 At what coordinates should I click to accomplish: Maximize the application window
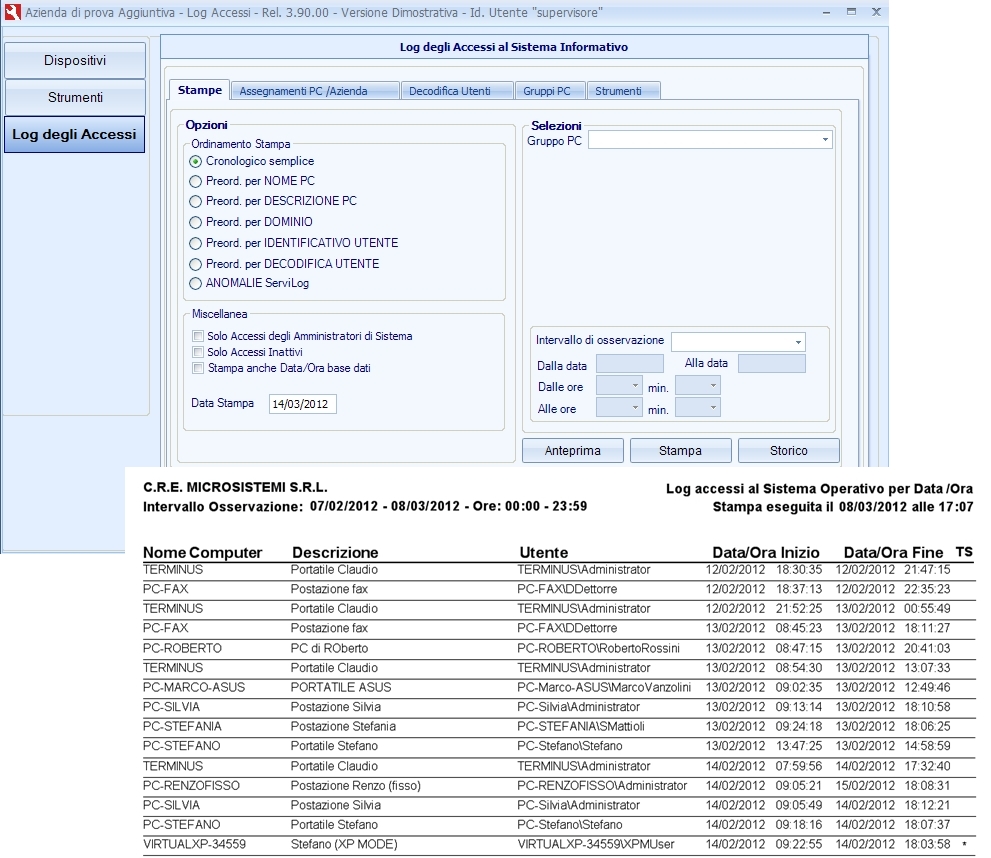pos(851,11)
